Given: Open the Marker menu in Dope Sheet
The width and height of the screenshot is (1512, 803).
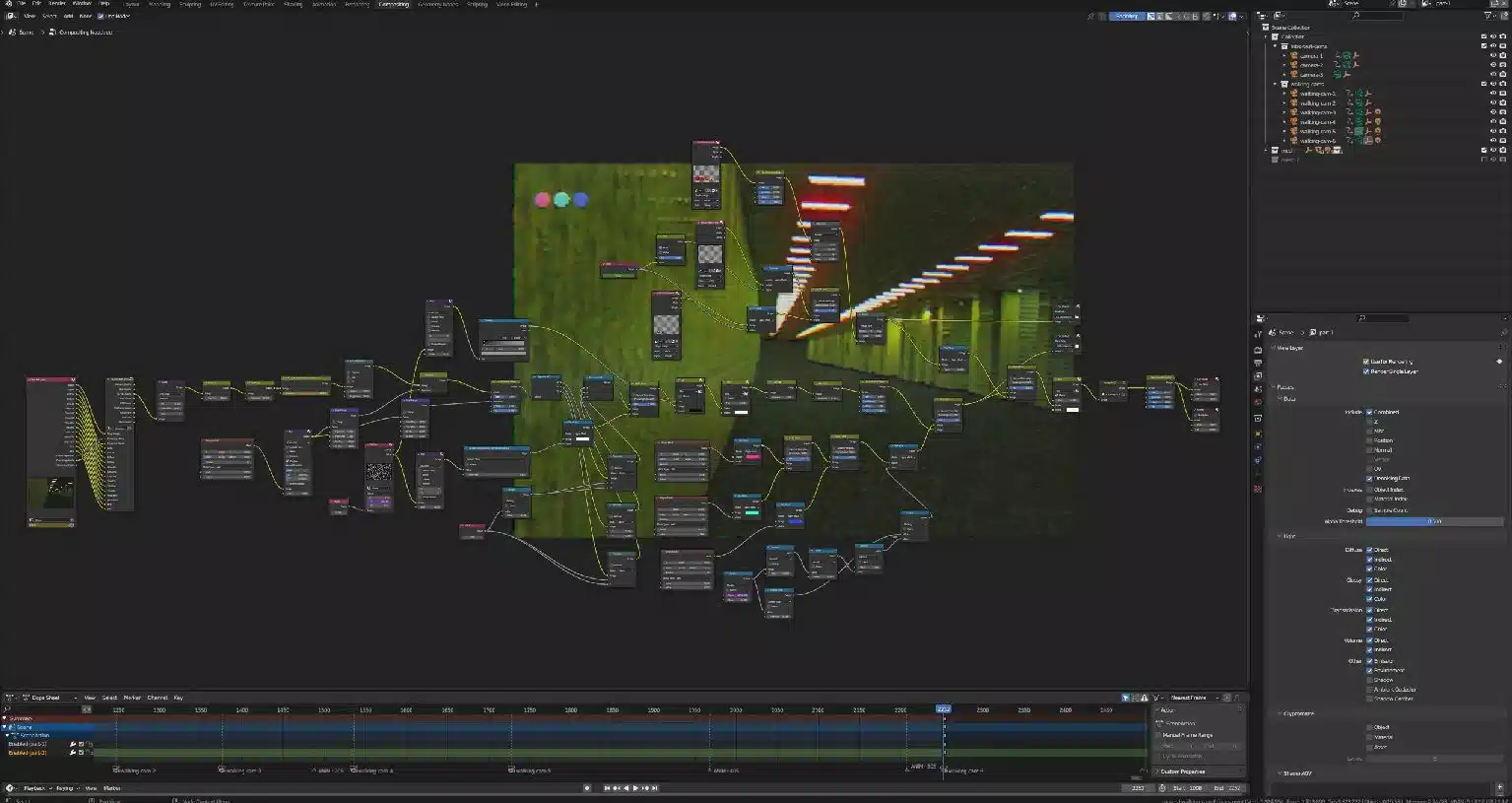Looking at the screenshot, I should click(133, 697).
